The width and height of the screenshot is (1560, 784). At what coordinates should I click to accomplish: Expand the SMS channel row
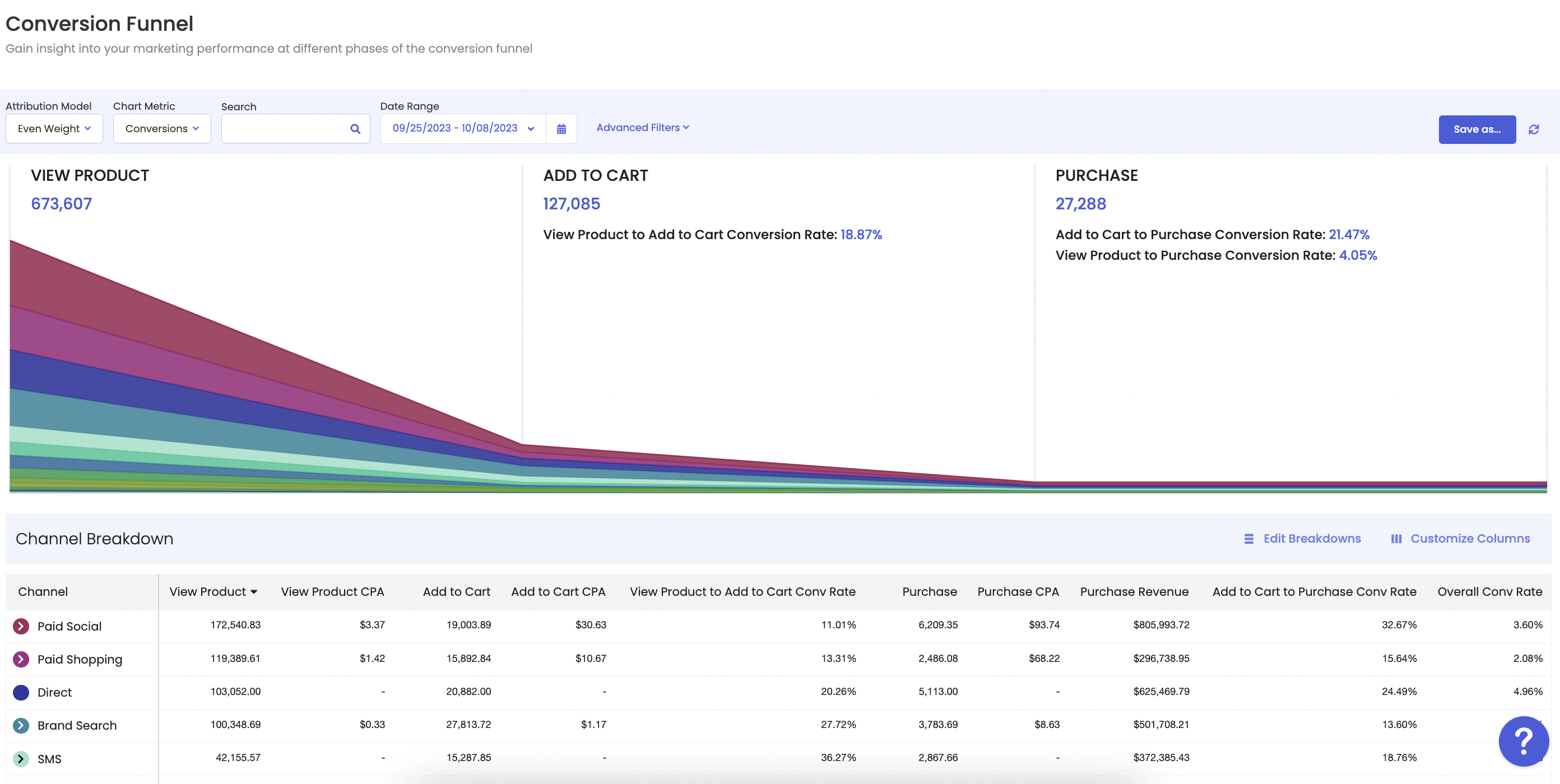(21, 759)
